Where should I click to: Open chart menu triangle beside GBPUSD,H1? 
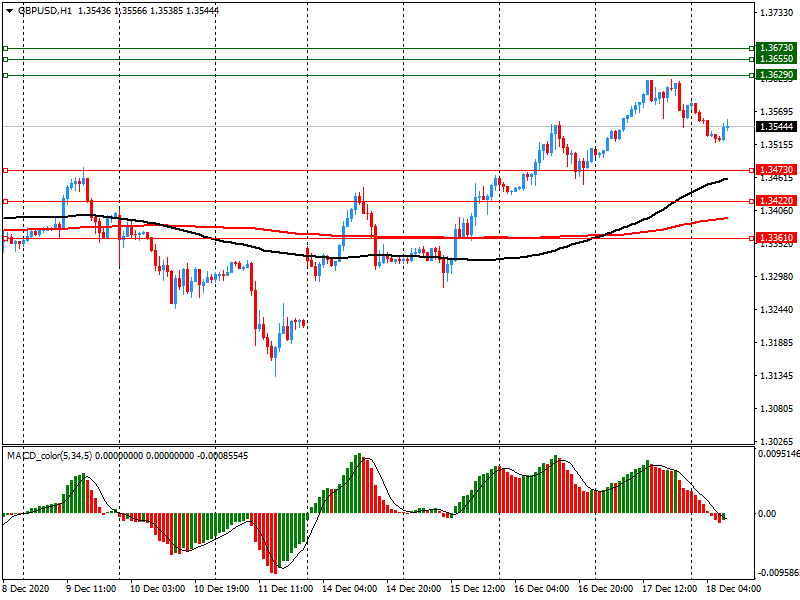[x=8, y=10]
